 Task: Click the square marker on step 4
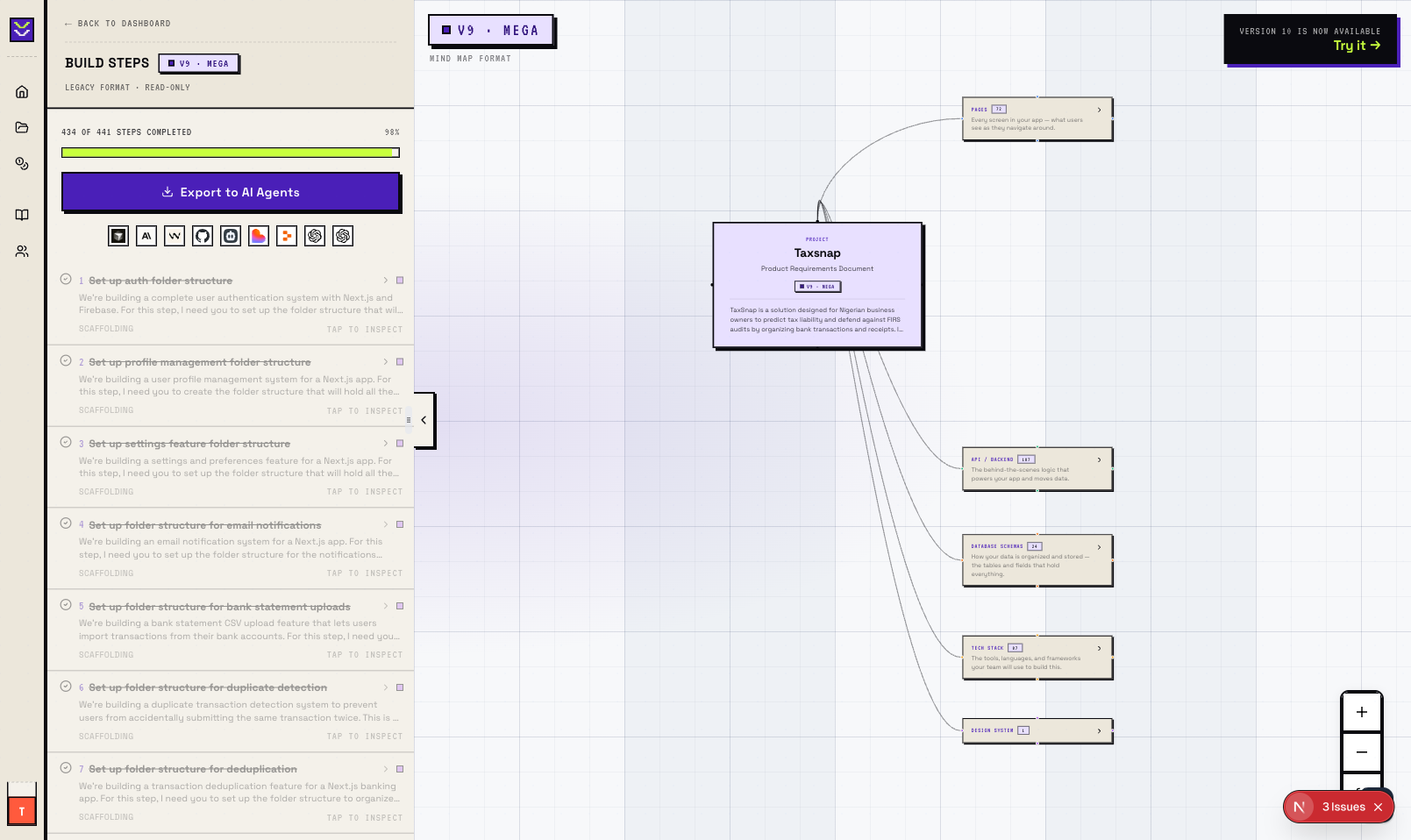pos(400,524)
